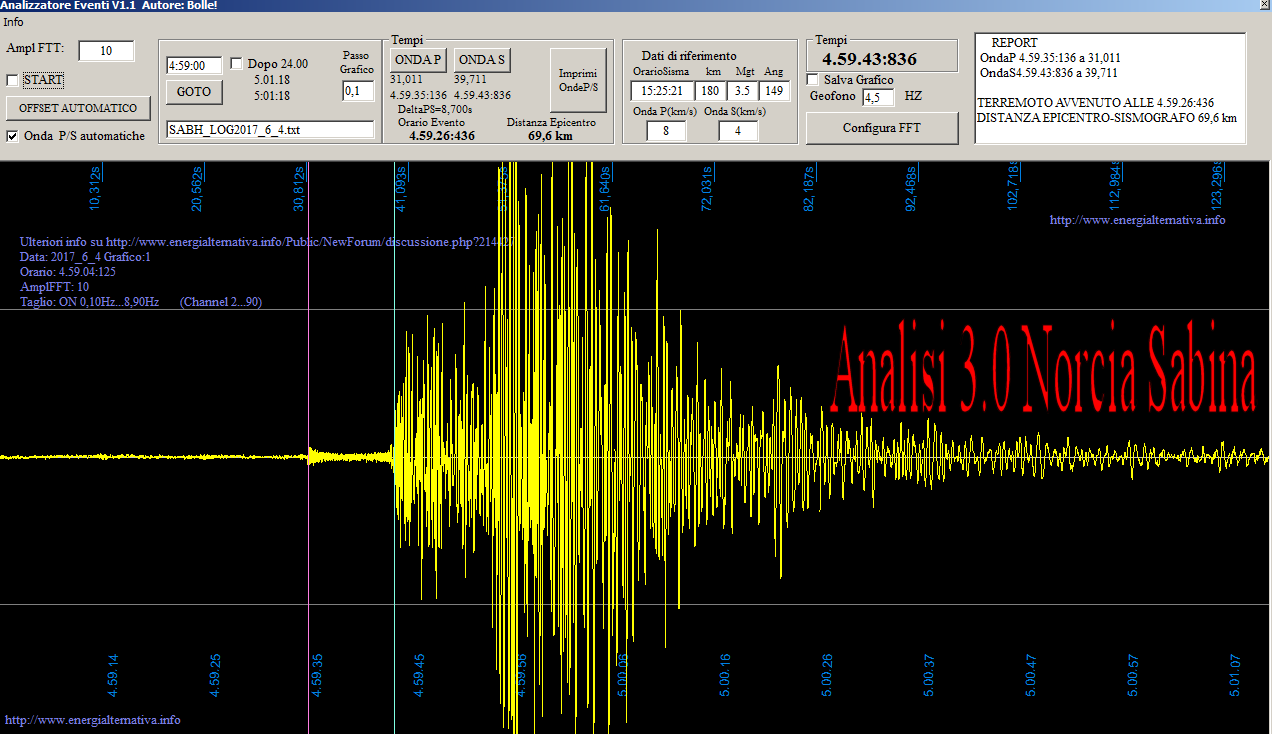Click the Data: 2017_6_4 Grafico:1 text

click(85, 257)
